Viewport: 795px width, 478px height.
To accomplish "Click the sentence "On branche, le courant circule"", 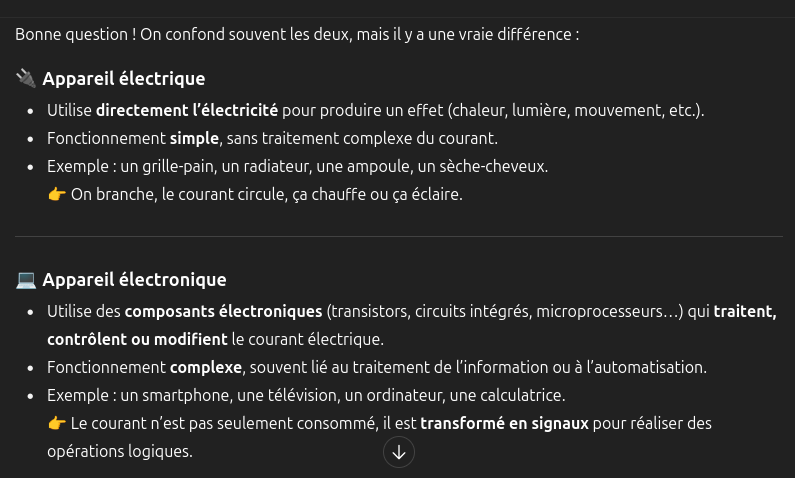I will (x=267, y=194).
